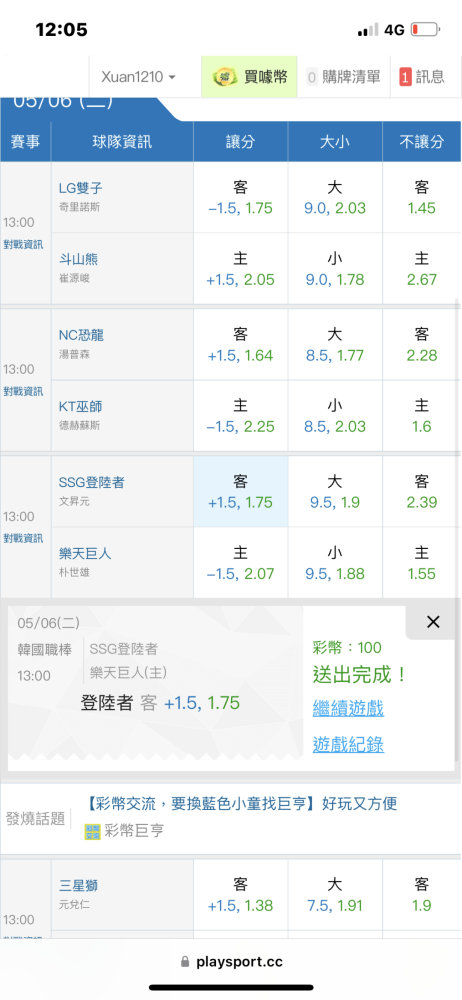Select 樂天巨人 under 9.5, 1.88
This screenshot has width=462, height=1000.
[x=335, y=563]
